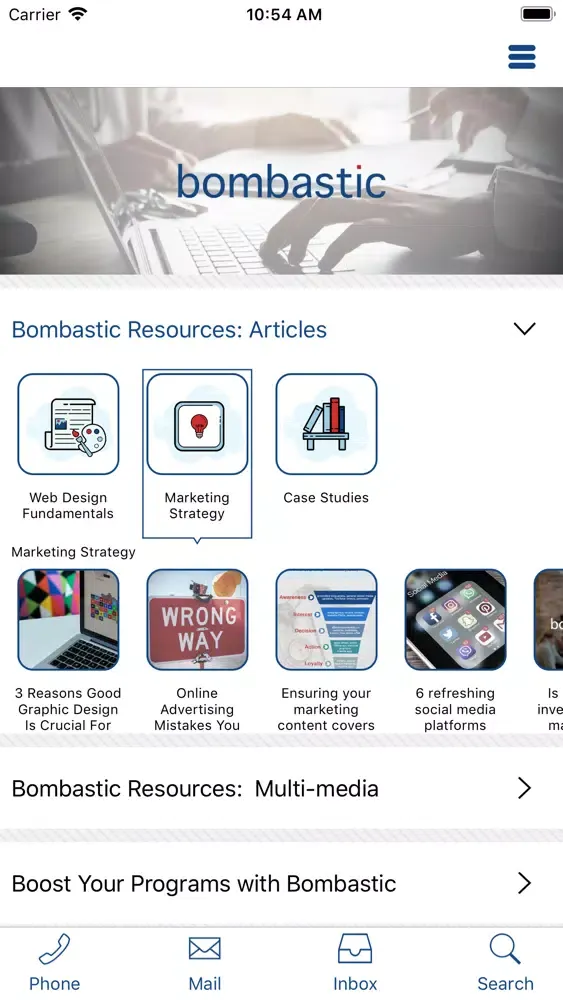Tap the Inbox tray icon
This screenshot has height=1000, width=563.
[355, 949]
